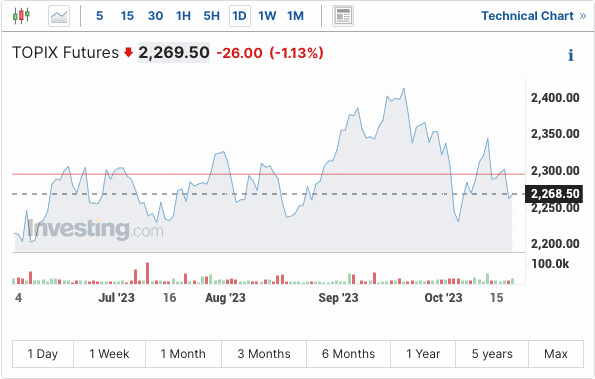This screenshot has width=595, height=379.
Task: Click the Oct '23 date label
Action: (x=443, y=297)
